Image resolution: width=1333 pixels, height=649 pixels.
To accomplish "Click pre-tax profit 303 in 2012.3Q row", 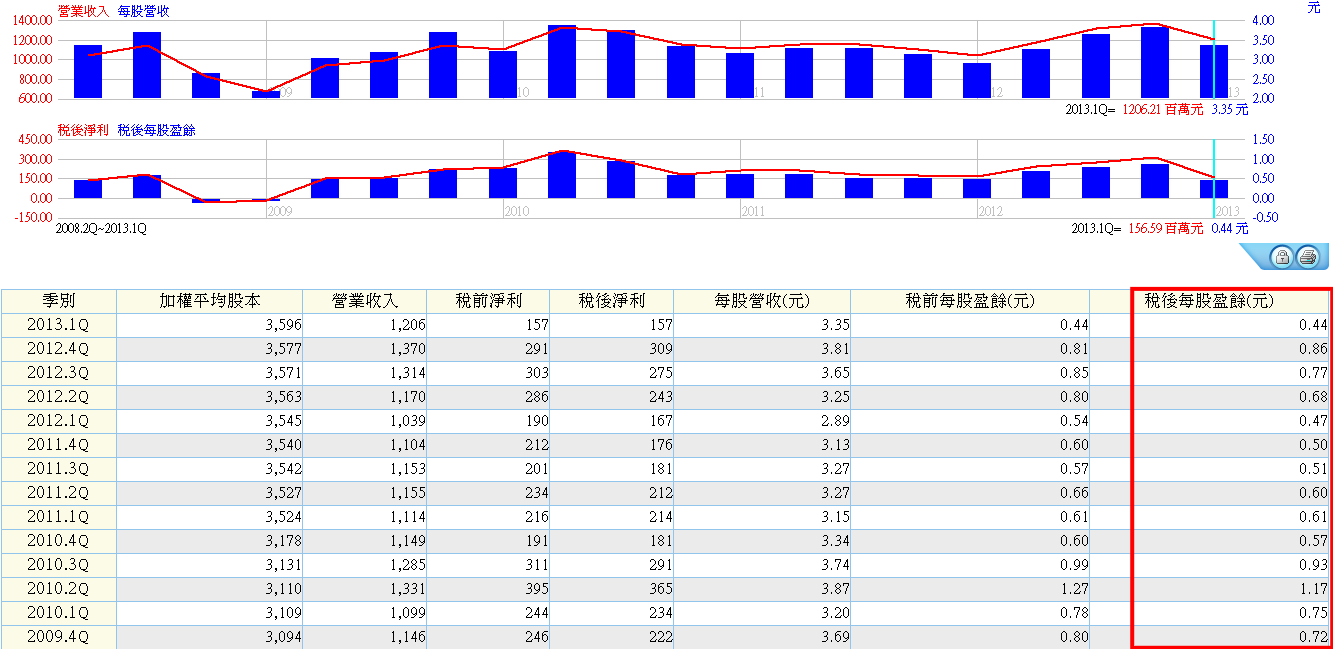I will click(x=535, y=373).
